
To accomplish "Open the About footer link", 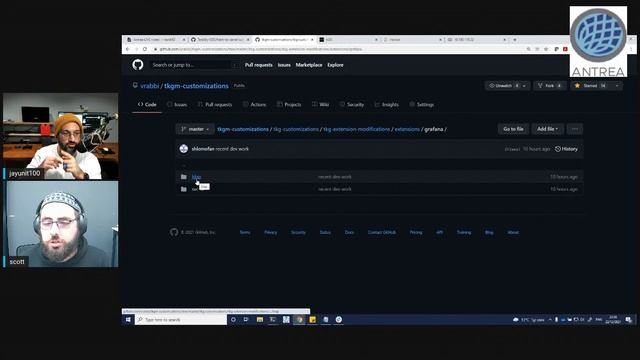I will 513,232.
